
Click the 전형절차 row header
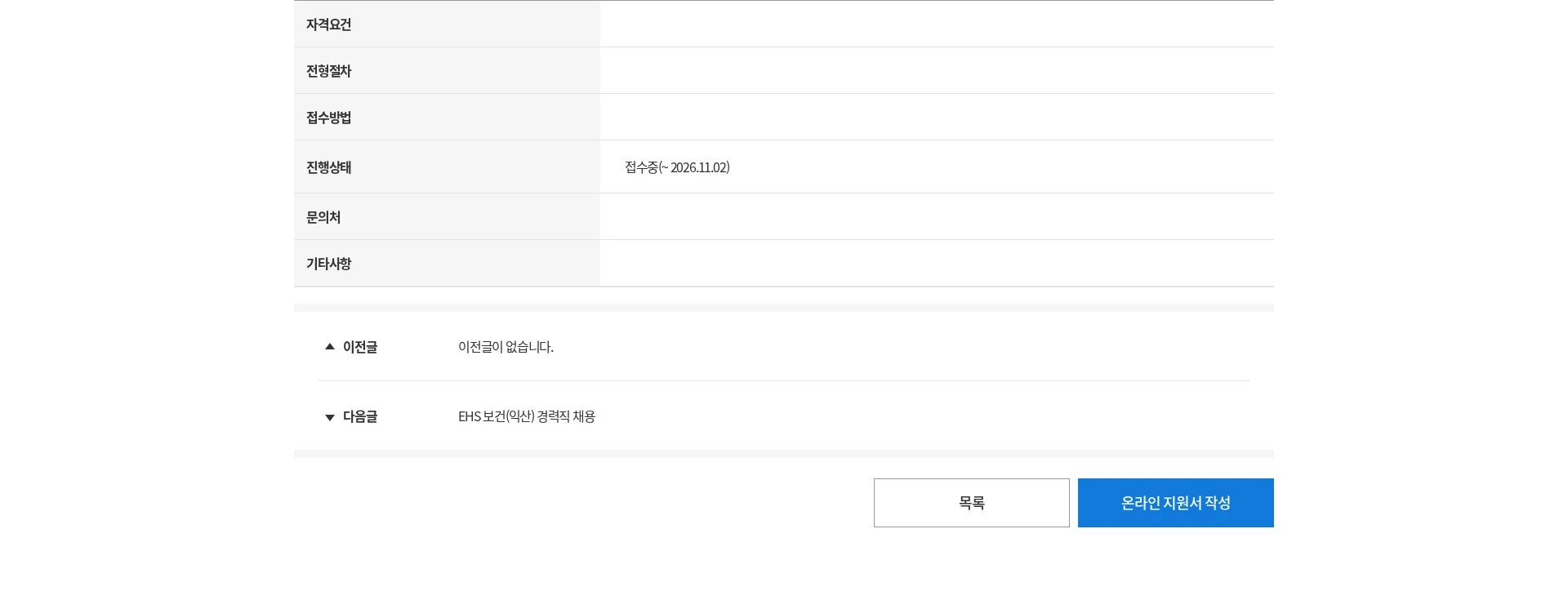click(x=447, y=70)
